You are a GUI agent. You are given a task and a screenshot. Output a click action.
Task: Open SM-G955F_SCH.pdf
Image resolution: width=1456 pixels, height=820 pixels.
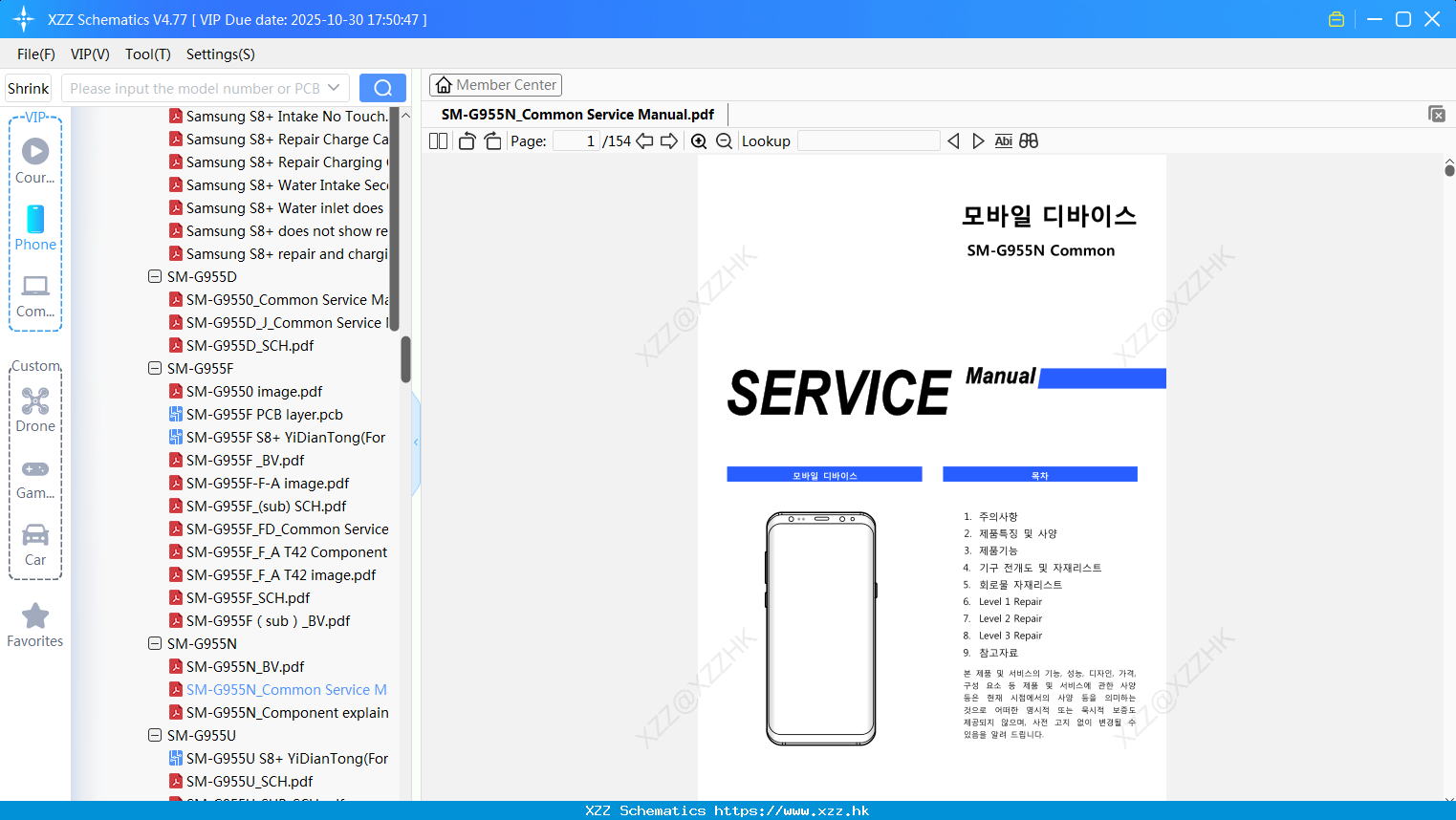[x=248, y=597]
